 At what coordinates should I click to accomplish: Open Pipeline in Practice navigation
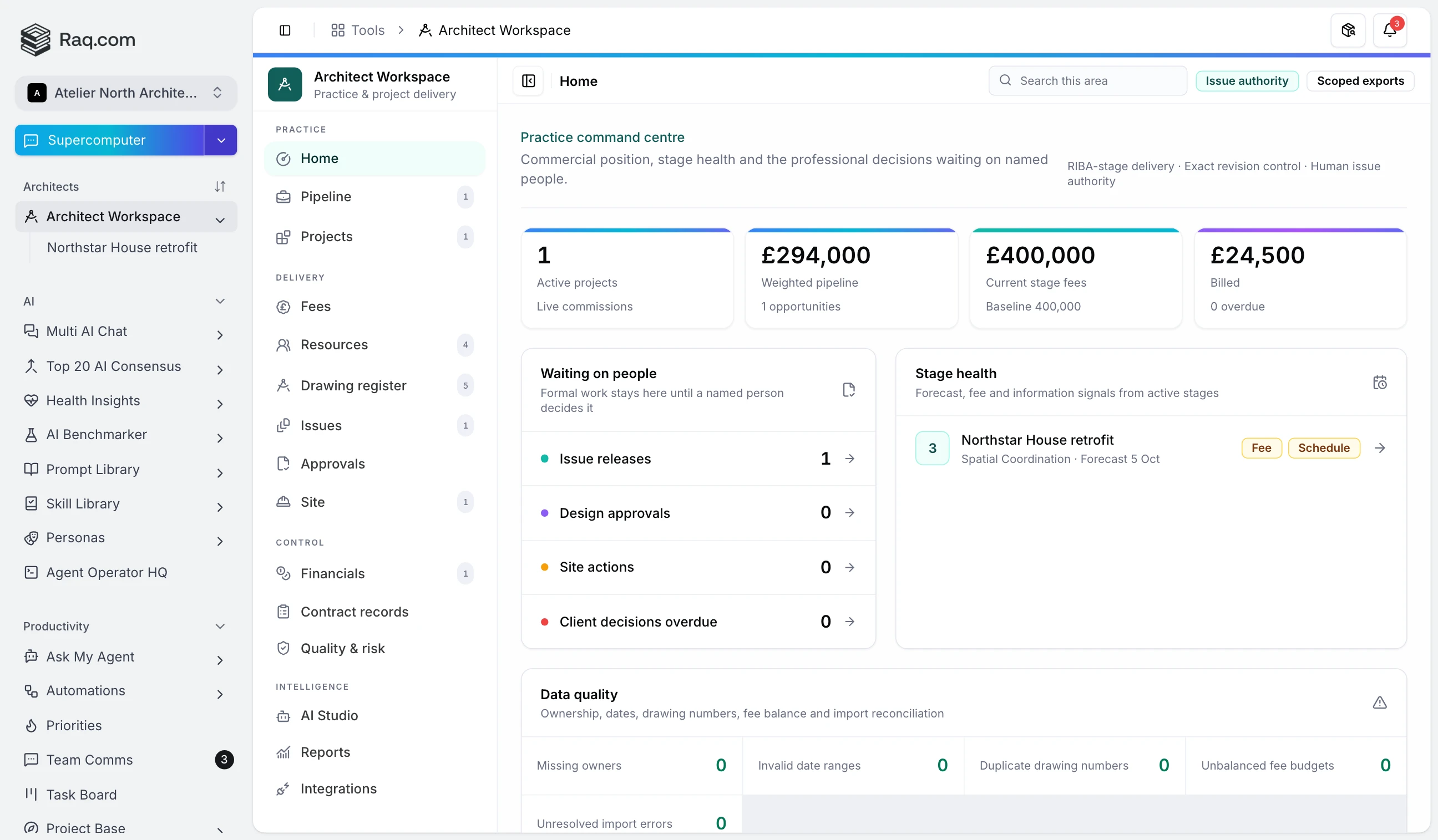[x=374, y=197]
